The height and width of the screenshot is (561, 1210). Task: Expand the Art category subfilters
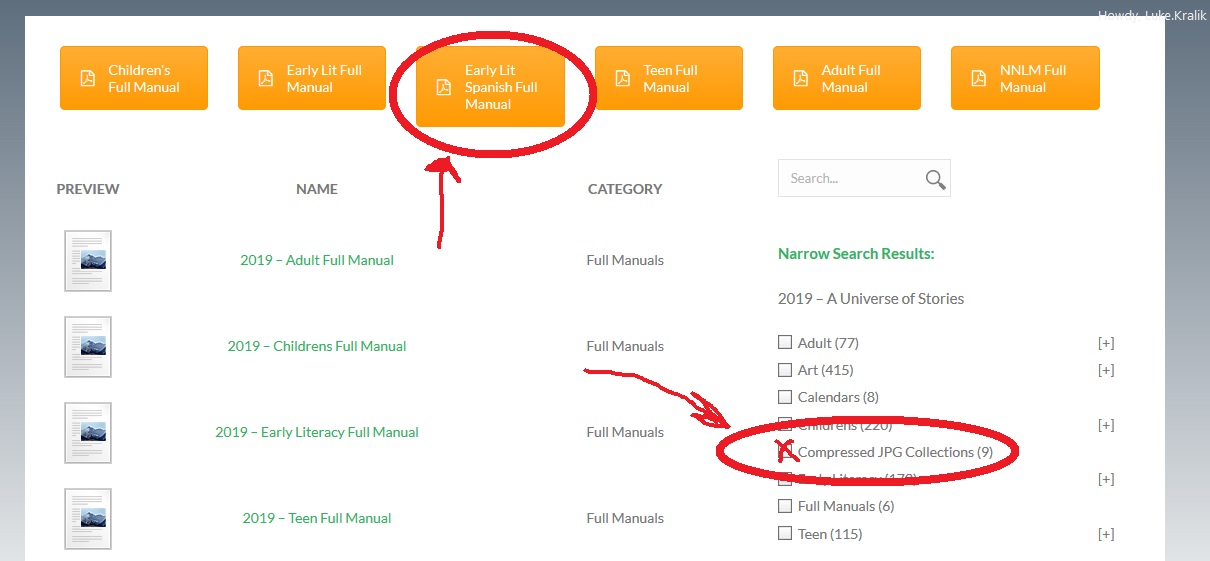(x=1105, y=370)
